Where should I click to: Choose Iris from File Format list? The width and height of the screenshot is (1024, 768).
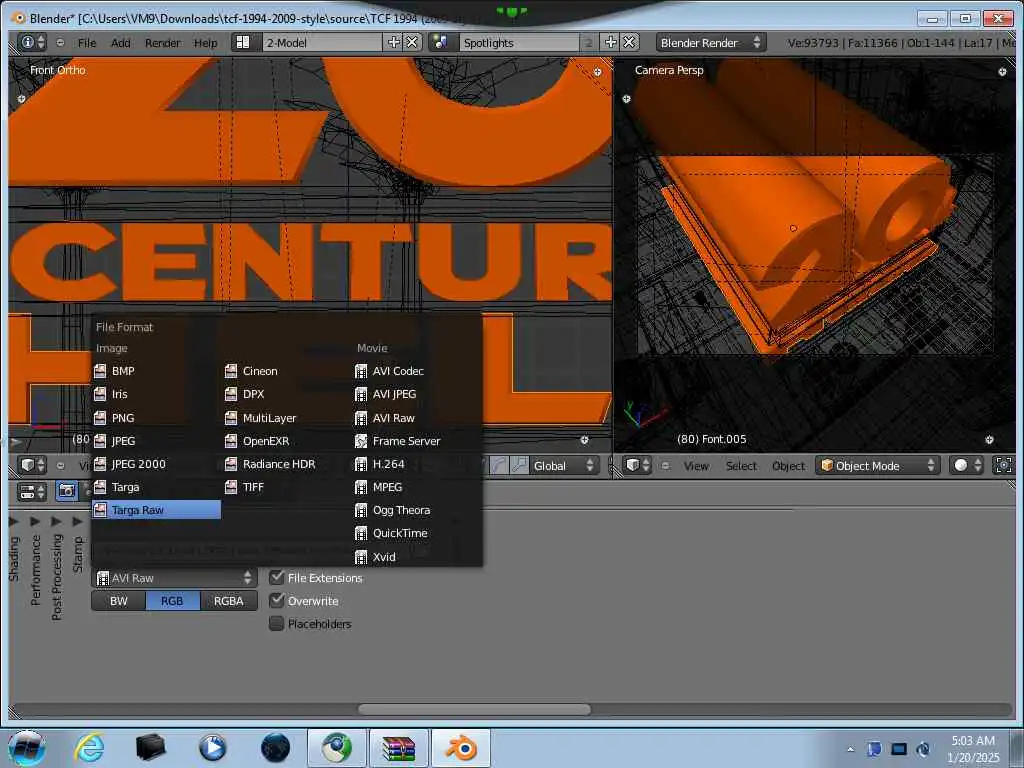(155, 394)
